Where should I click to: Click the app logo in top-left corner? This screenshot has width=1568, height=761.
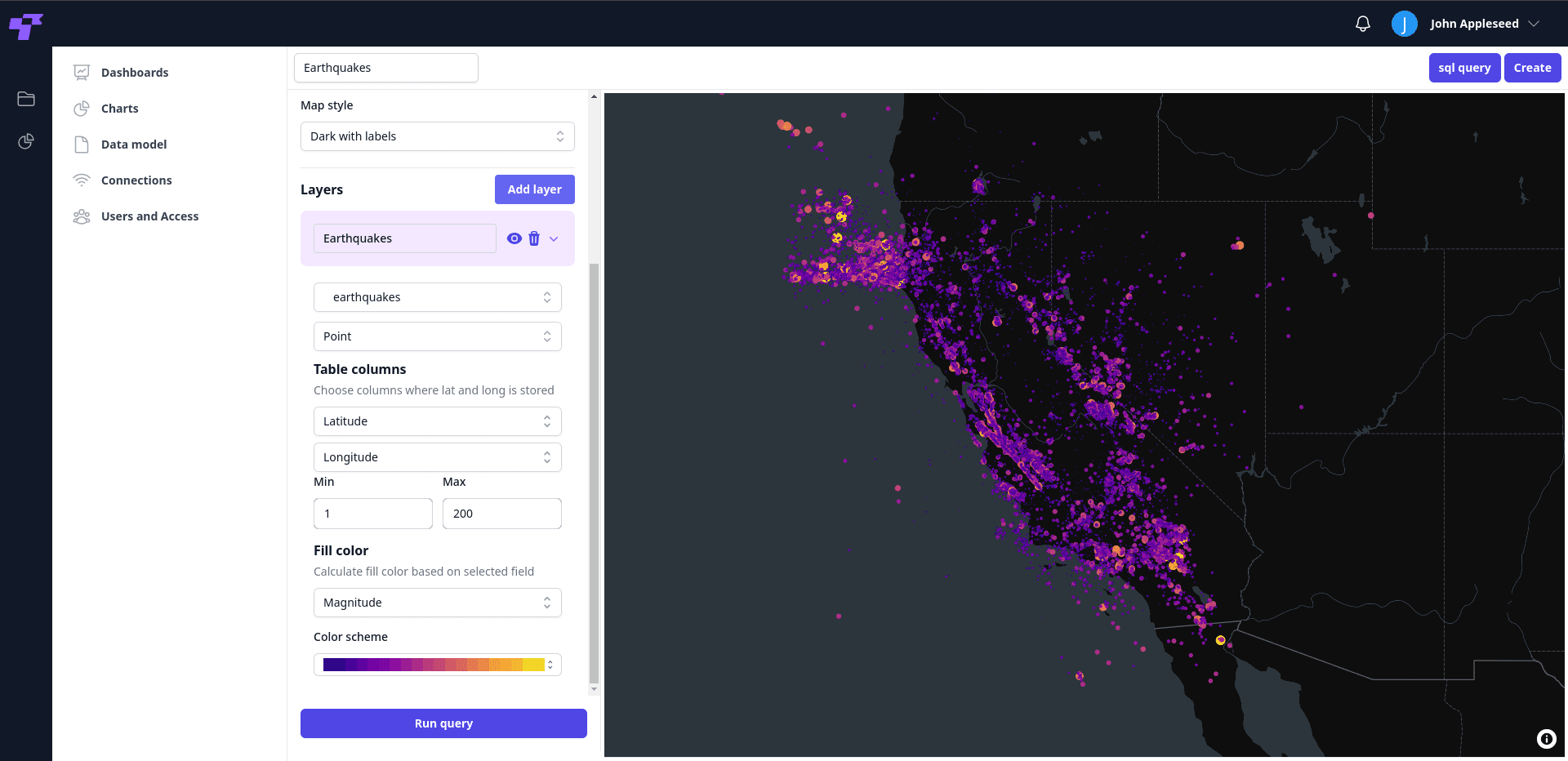(25, 25)
